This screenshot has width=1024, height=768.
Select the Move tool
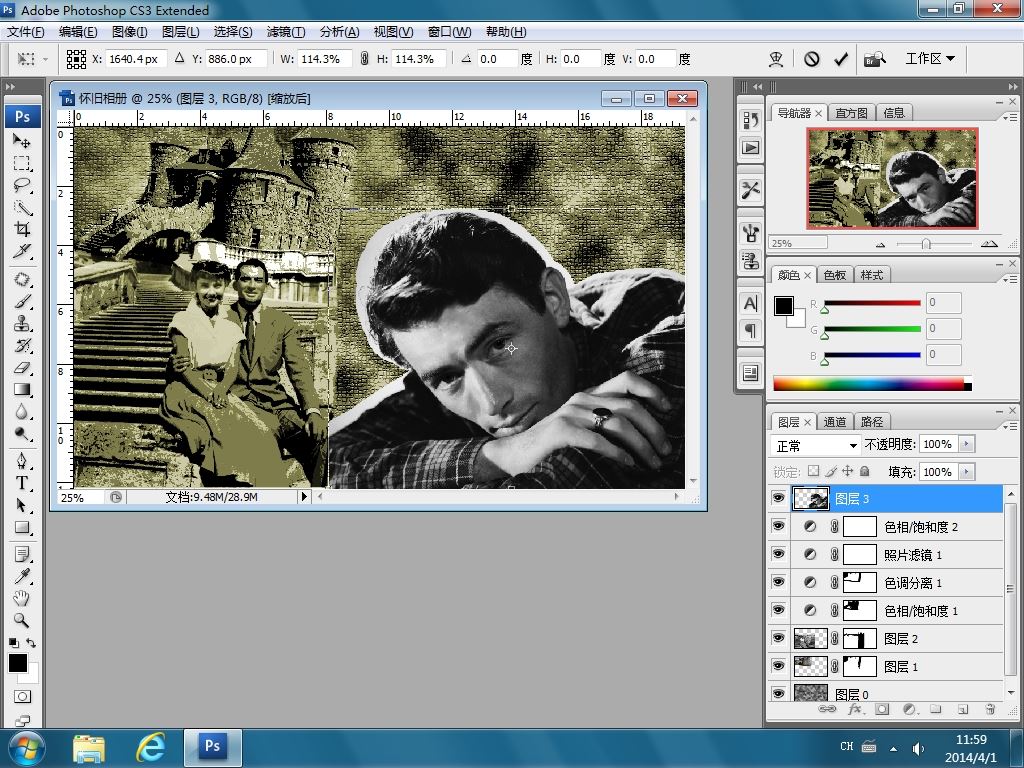(x=22, y=140)
